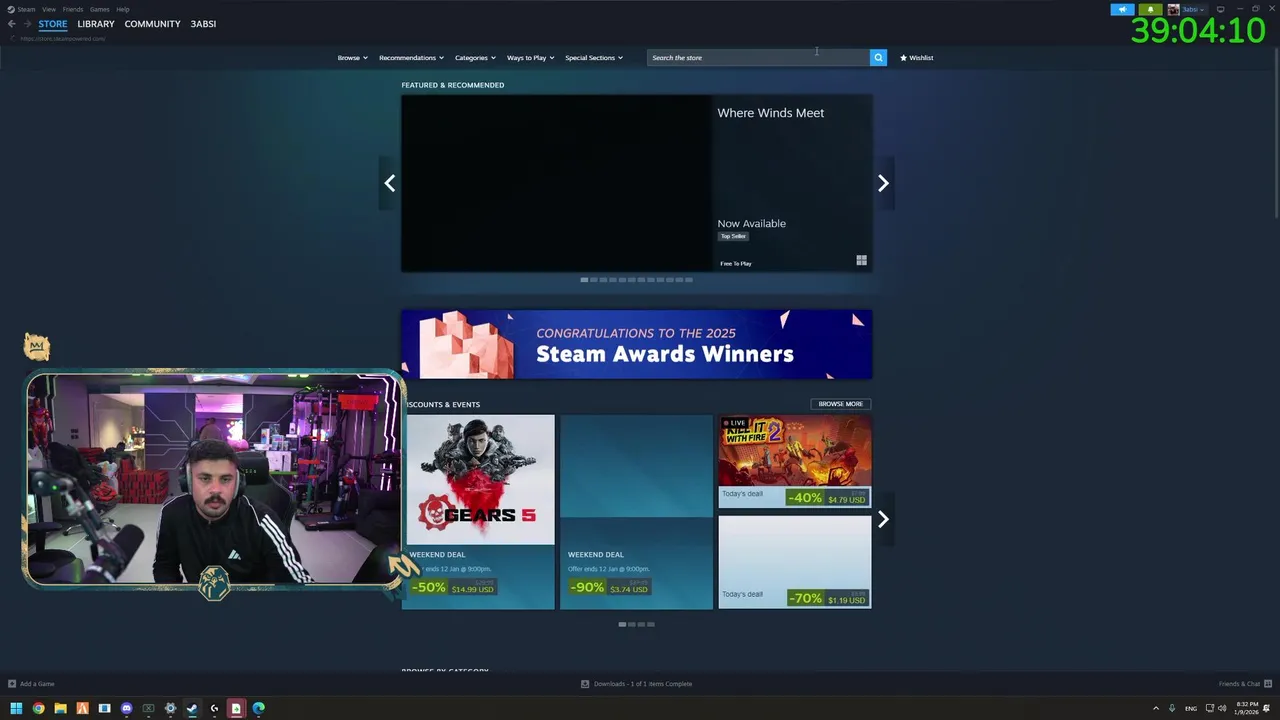Switch to the LIBRARY tab

[x=96, y=24]
